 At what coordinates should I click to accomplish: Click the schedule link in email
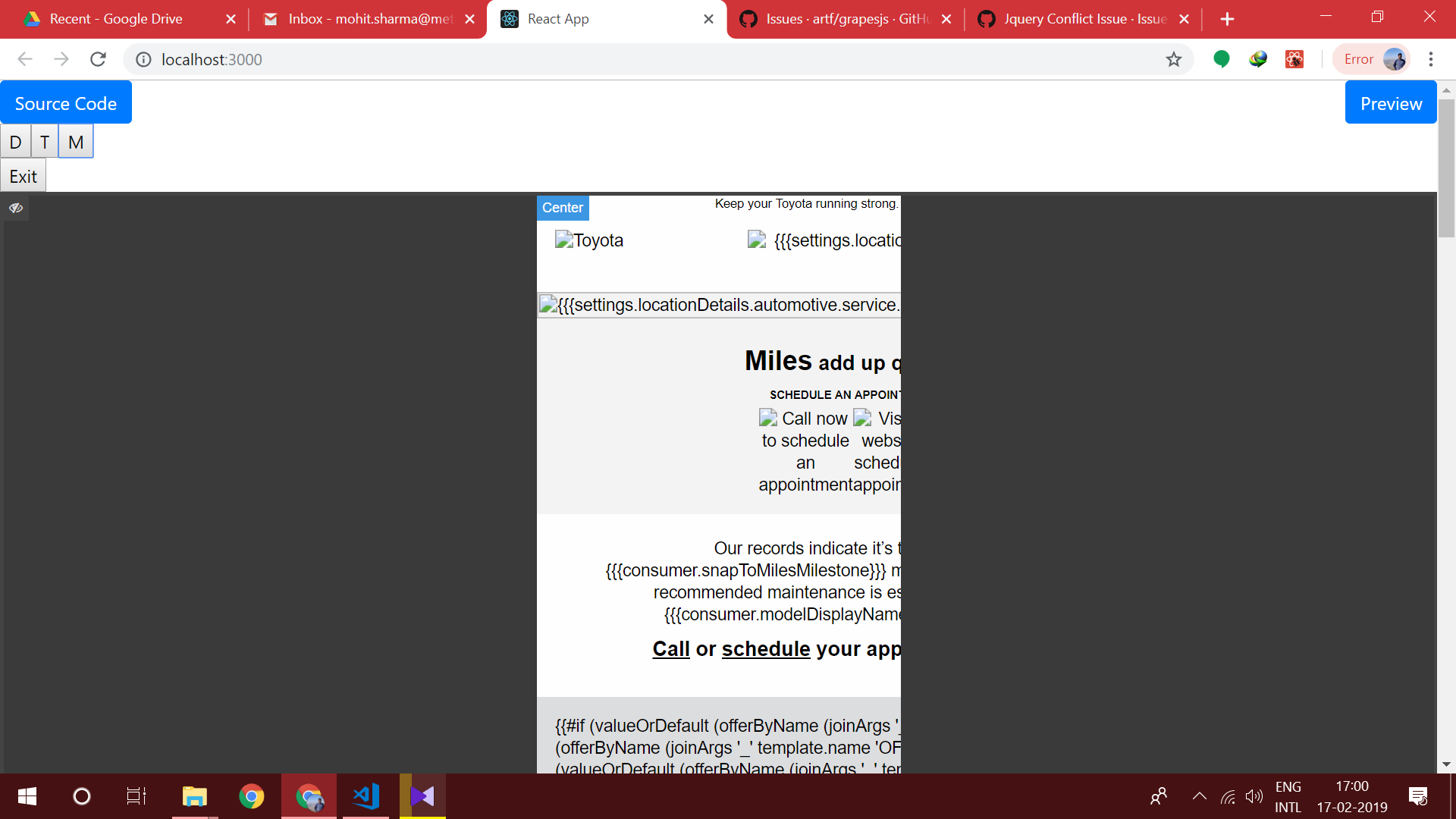[x=766, y=649]
